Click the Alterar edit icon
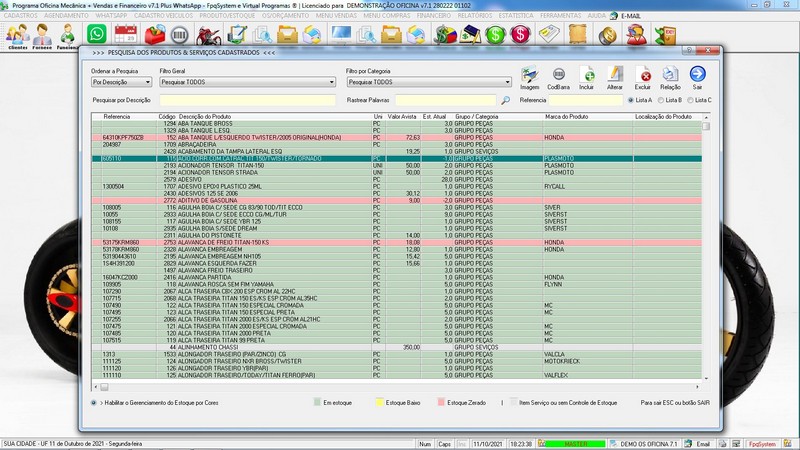Image resolution: width=800 pixels, height=450 pixels. click(616, 74)
